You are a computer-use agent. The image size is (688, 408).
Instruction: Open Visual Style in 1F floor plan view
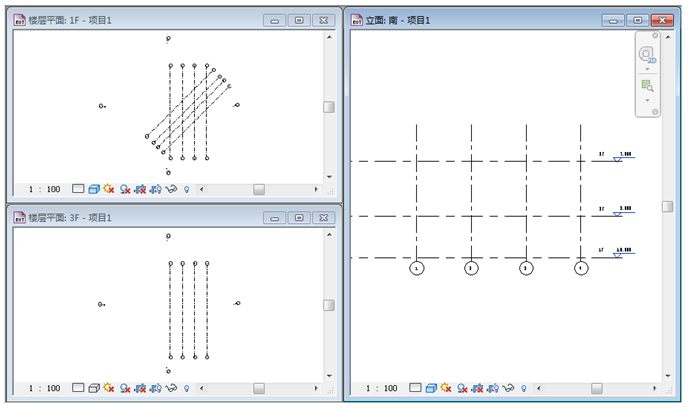[94, 188]
